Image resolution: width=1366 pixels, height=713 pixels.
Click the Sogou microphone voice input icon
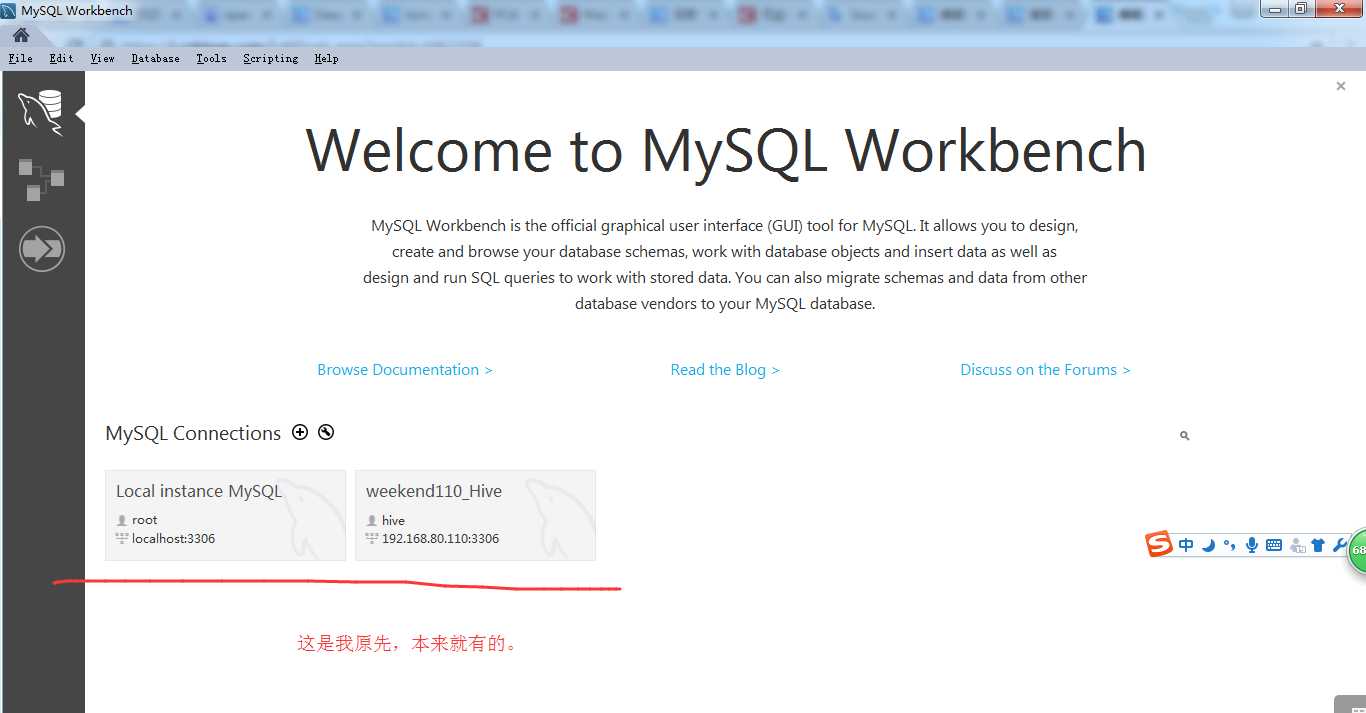click(1251, 545)
